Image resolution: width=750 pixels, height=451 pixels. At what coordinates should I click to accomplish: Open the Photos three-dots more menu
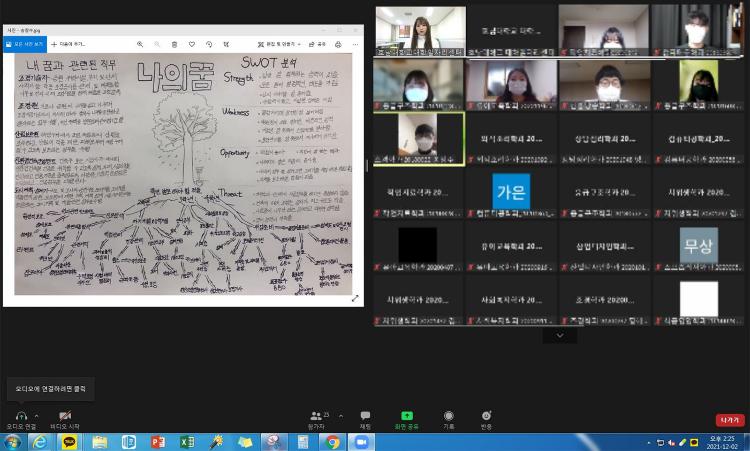[x=355, y=44]
